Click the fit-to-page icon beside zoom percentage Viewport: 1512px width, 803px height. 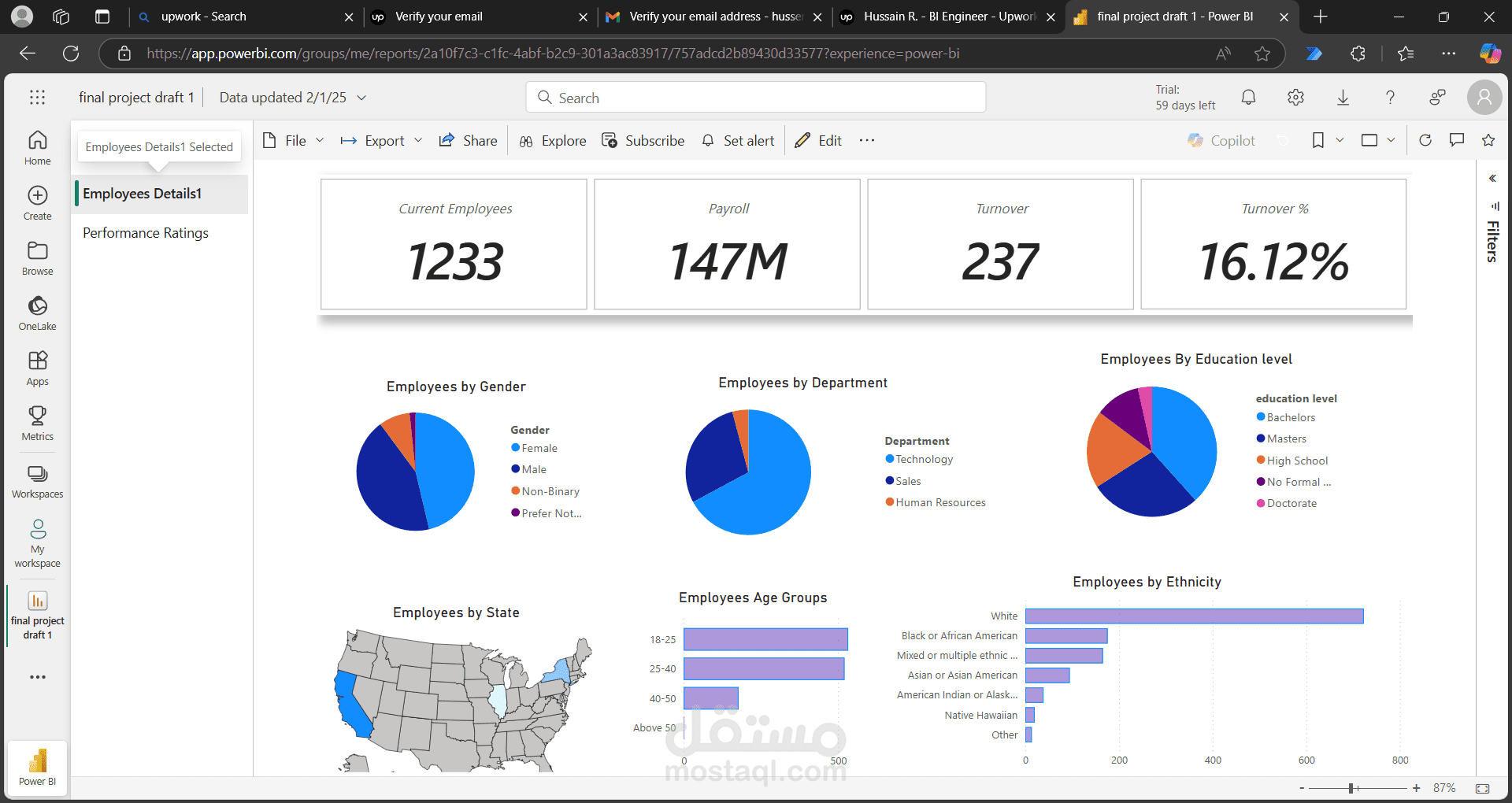[x=1483, y=788]
